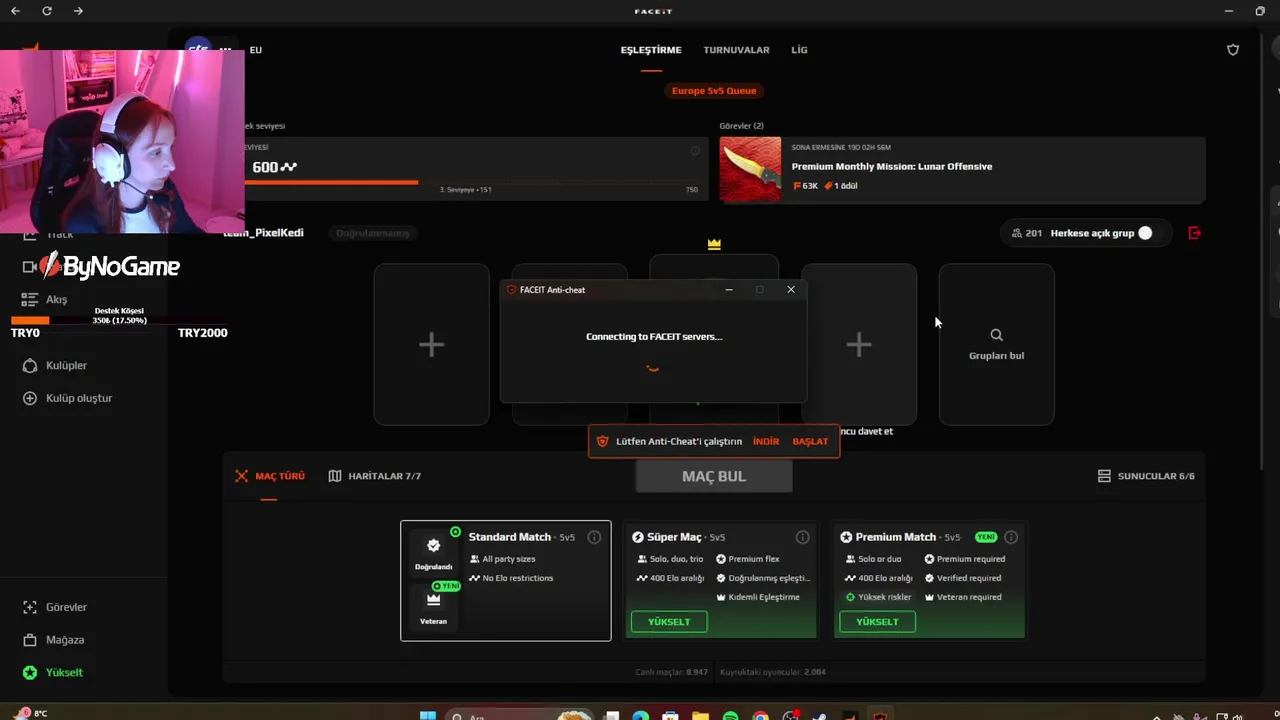This screenshot has height=720, width=1280.
Task: Click the 600 Elo value
Action: tap(265, 167)
